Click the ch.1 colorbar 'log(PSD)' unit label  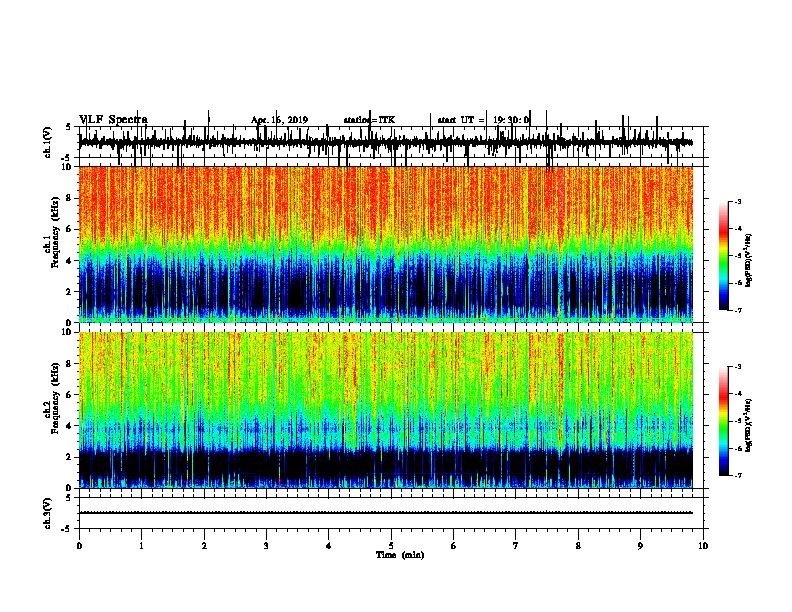pyautogui.click(x=748, y=260)
